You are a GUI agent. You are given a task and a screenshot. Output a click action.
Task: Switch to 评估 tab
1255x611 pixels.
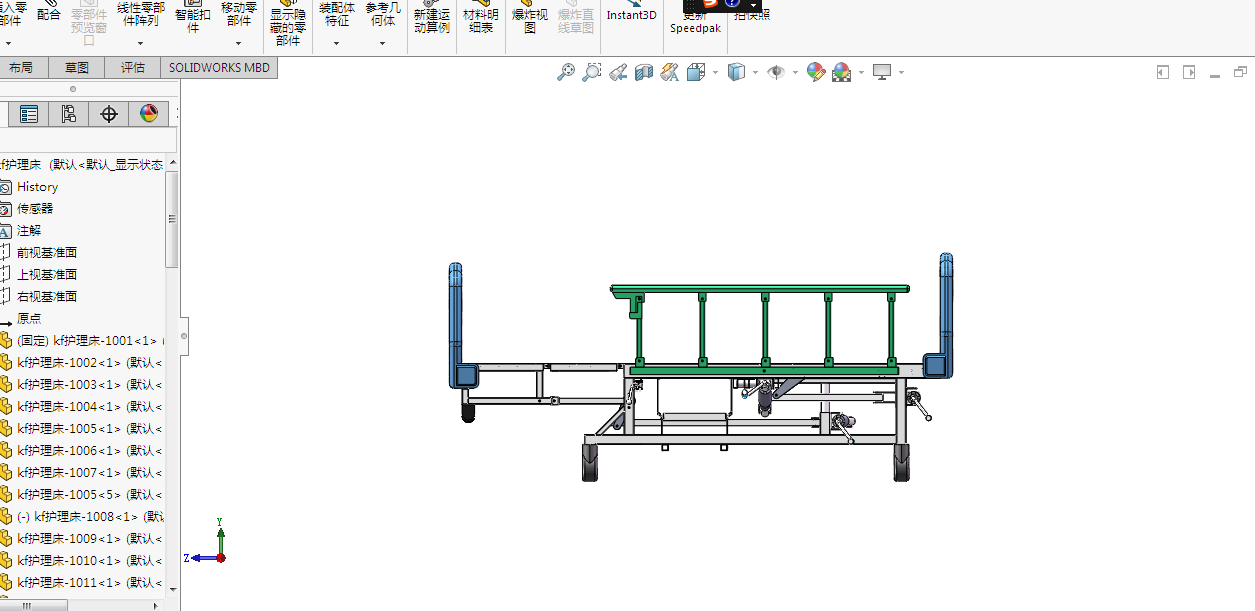pos(133,68)
